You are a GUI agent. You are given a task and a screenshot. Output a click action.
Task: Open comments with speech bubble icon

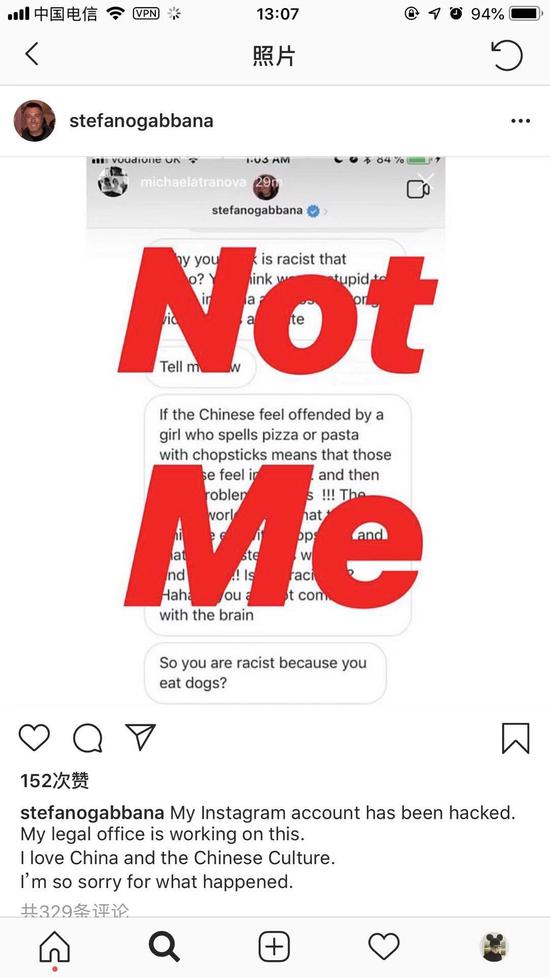[88, 738]
